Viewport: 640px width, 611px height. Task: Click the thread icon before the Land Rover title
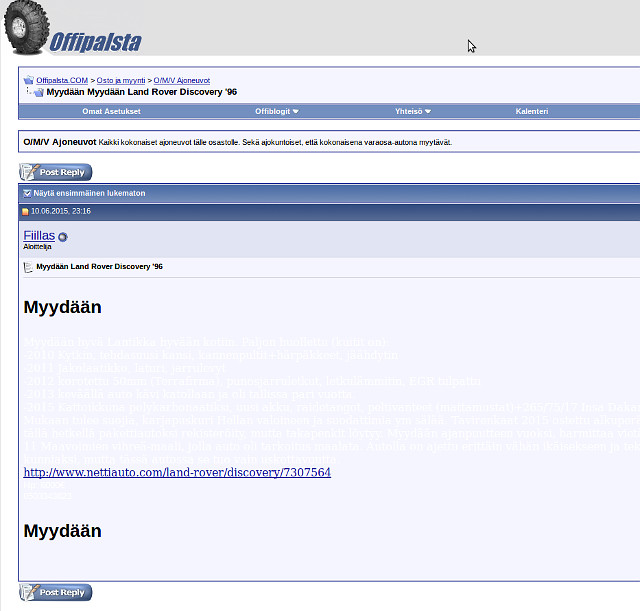click(x=38, y=92)
